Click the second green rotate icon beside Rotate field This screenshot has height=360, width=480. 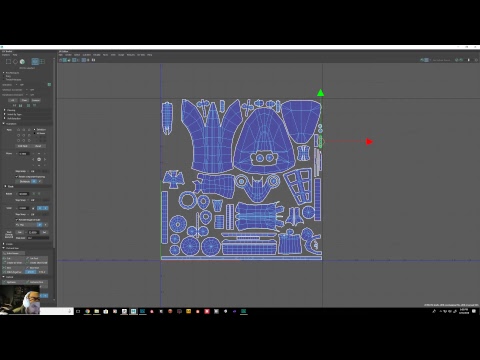coord(39,194)
